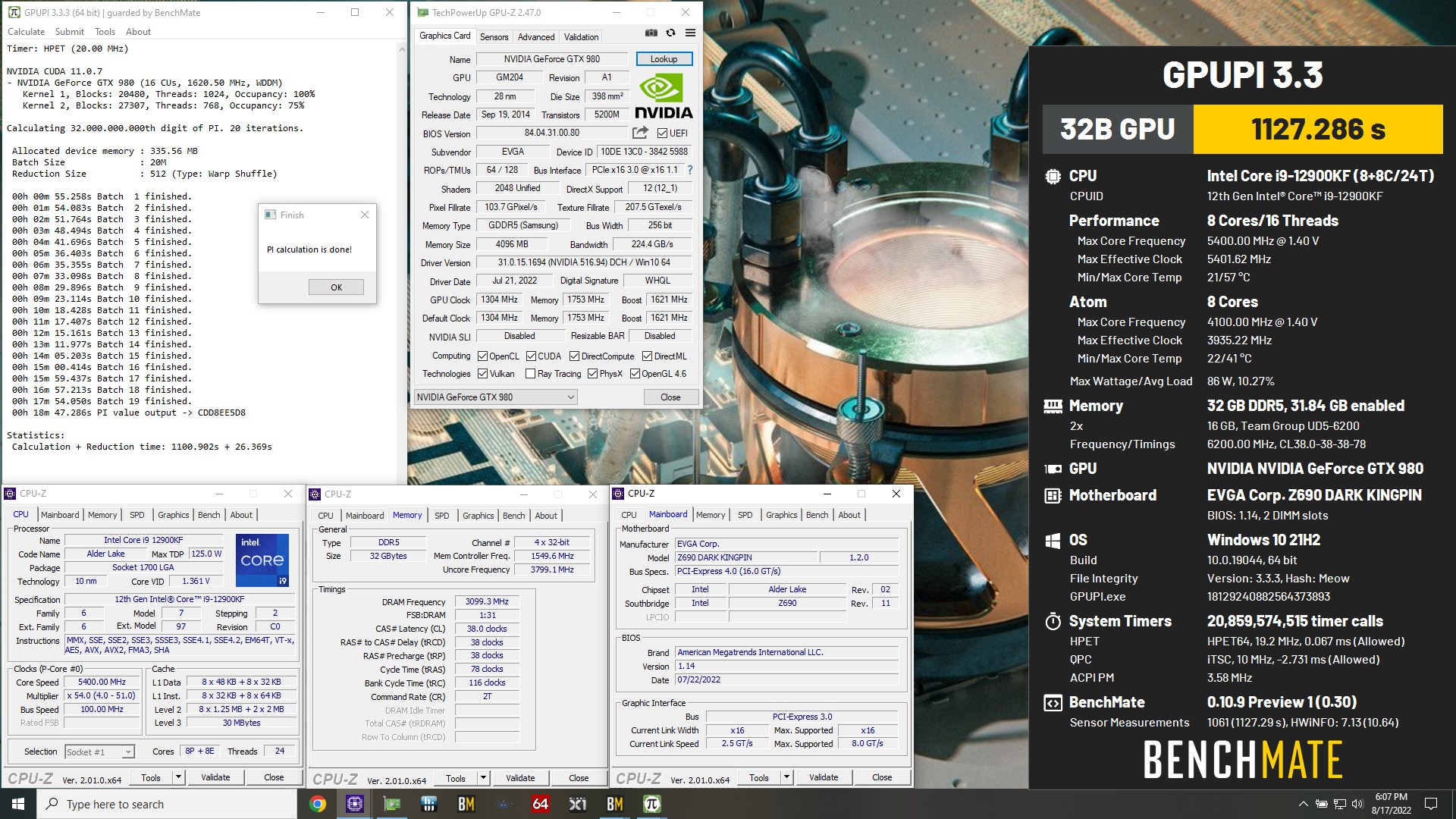The width and height of the screenshot is (1456, 819).
Task: Click the Bus Interface question mark
Action: pos(689,171)
